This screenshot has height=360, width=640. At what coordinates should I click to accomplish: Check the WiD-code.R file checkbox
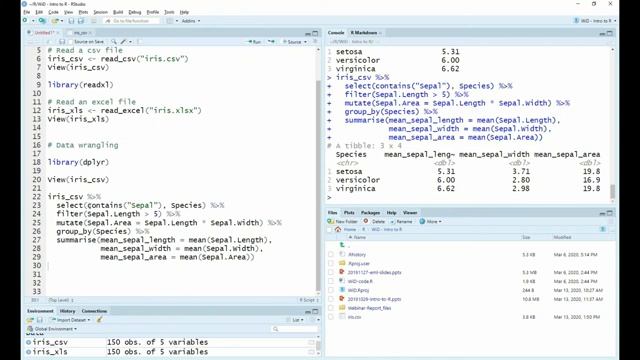coord(331,281)
